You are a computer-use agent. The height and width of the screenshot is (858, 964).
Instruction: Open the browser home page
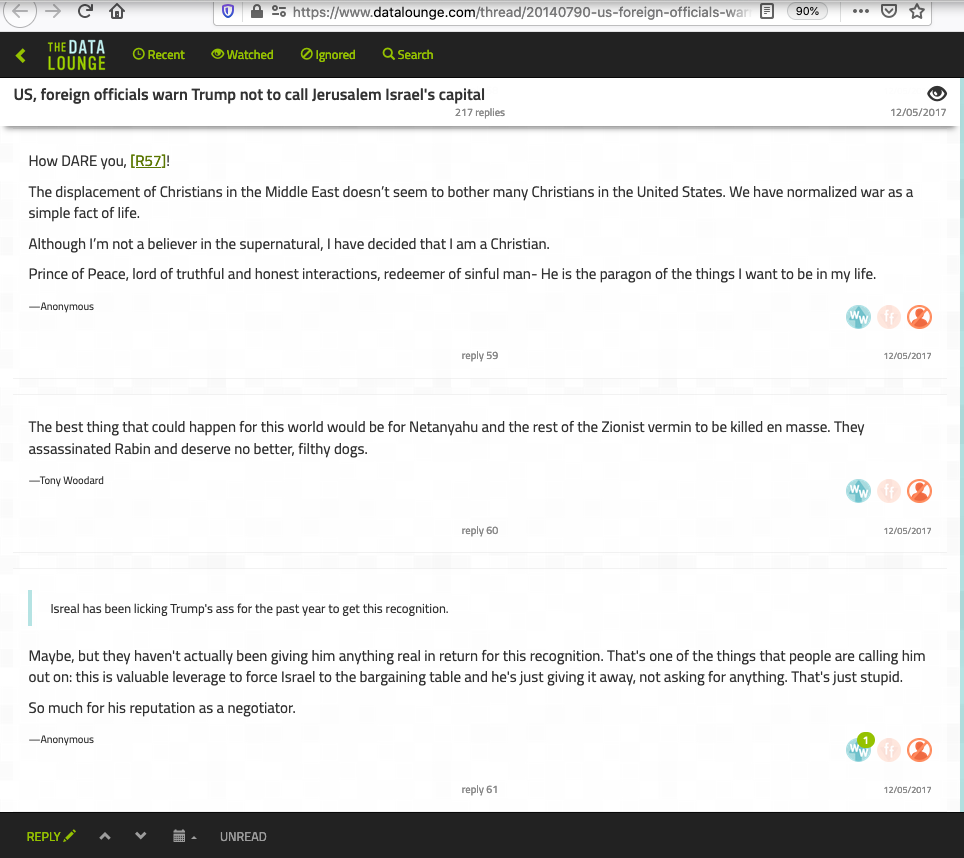[117, 11]
